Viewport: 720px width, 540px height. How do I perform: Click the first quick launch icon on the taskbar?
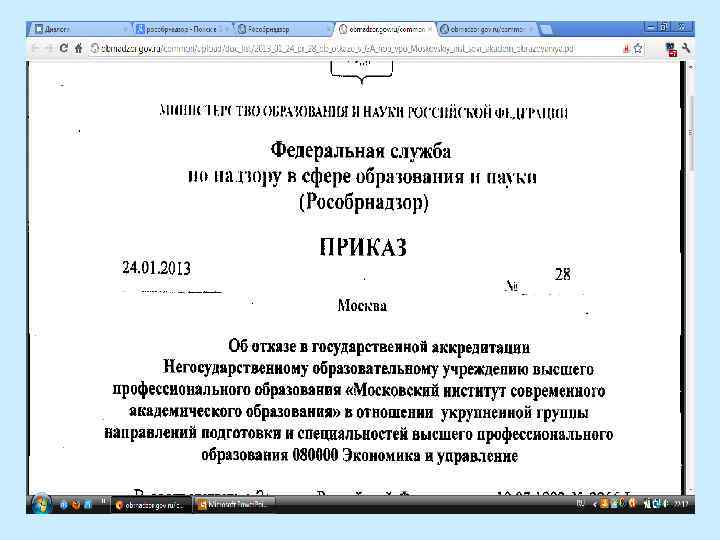pos(63,505)
